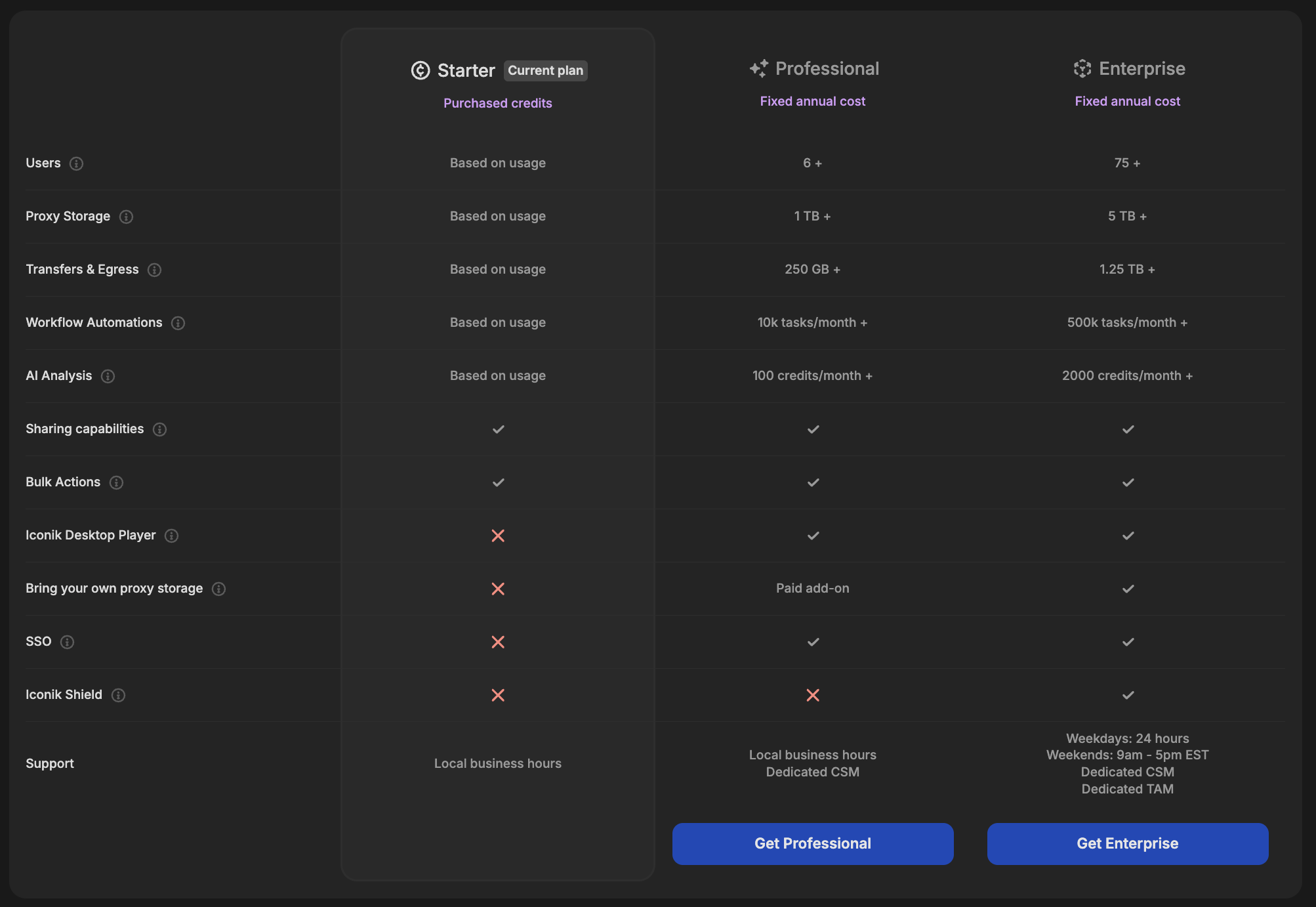
Task: Click Fixed annual cost under Professional
Action: click(812, 101)
